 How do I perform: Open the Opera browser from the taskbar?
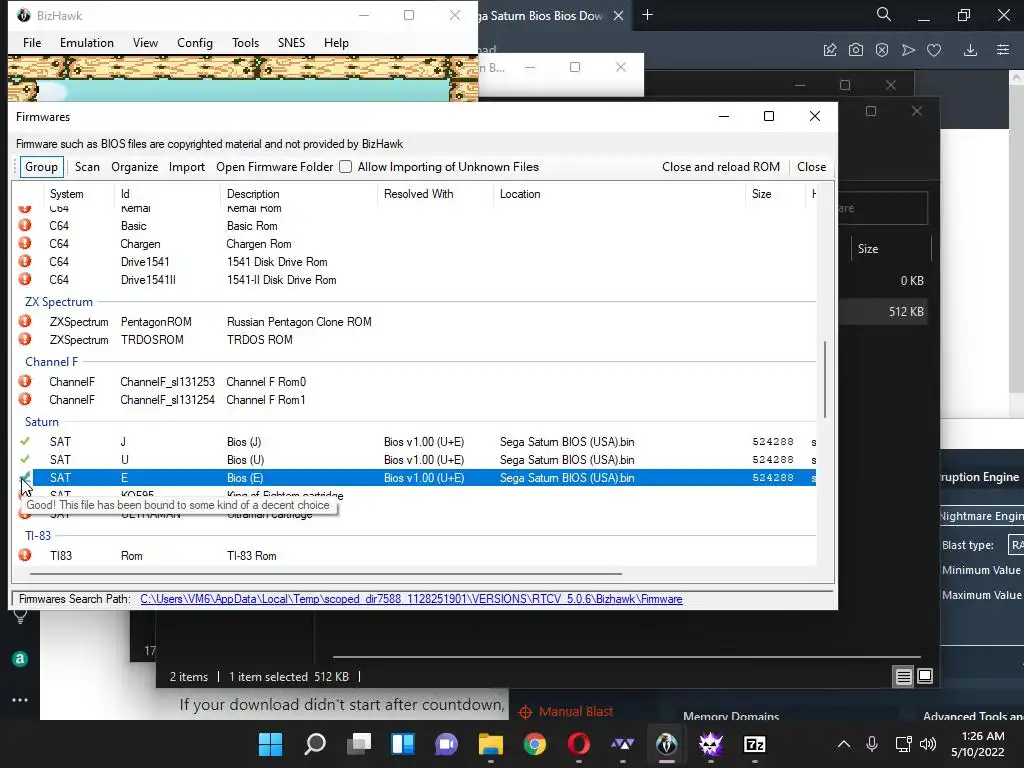click(x=579, y=744)
